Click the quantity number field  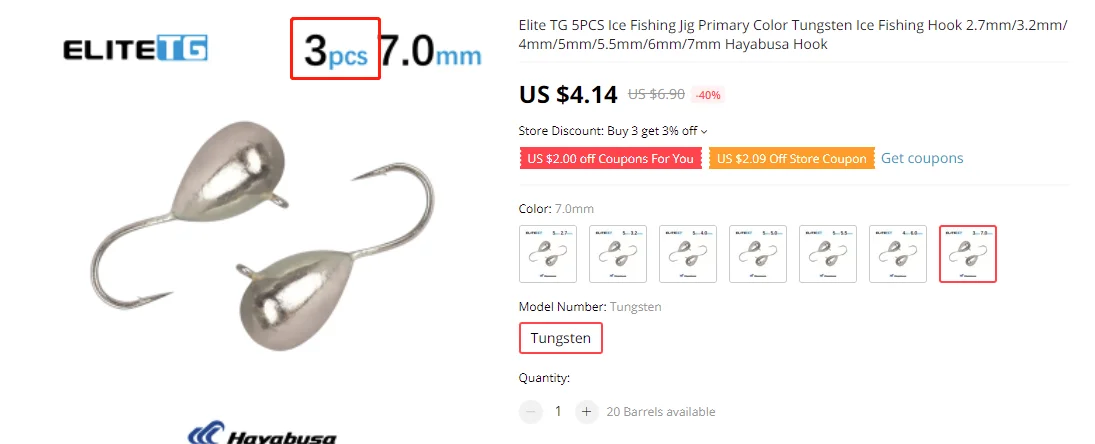coord(558,412)
